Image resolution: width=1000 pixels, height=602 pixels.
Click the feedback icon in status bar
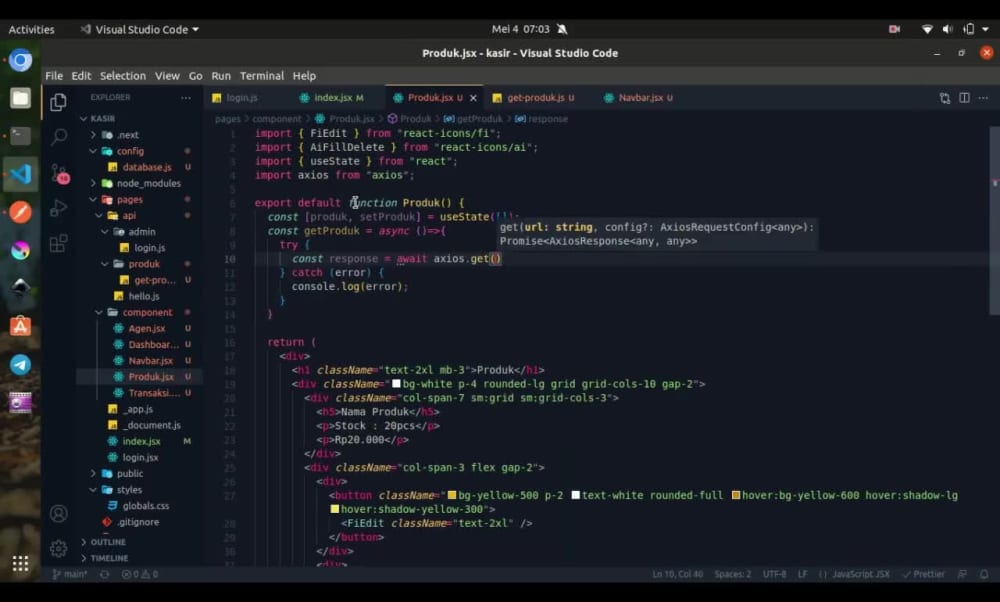(962, 574)
